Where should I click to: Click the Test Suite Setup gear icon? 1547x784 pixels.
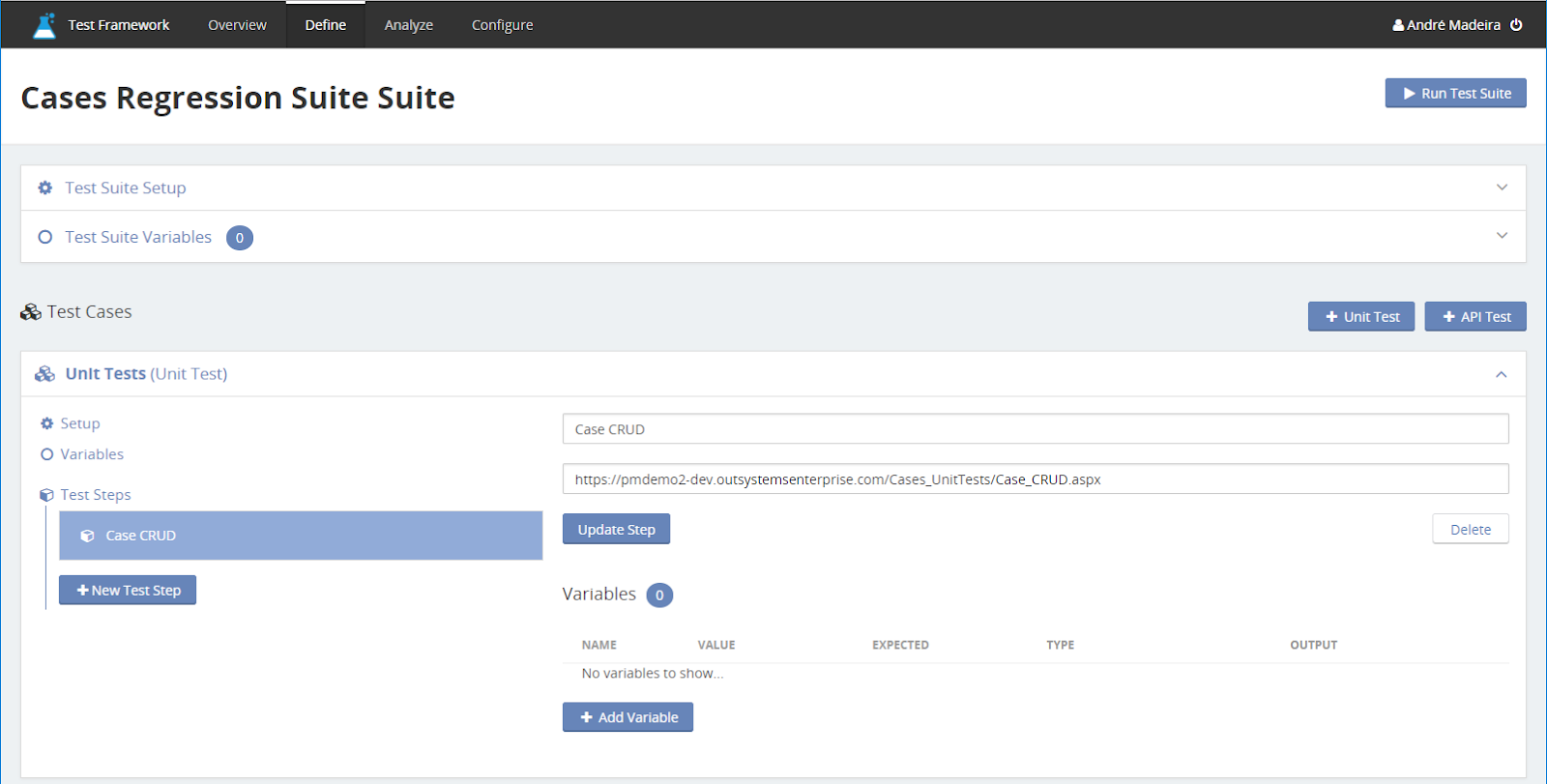(45, 188)
